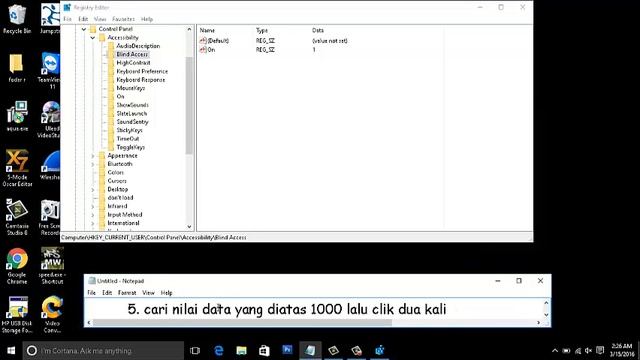640x360 pixels.
Task: Select the StickyKeys key
Action: (x=129, y=130)
